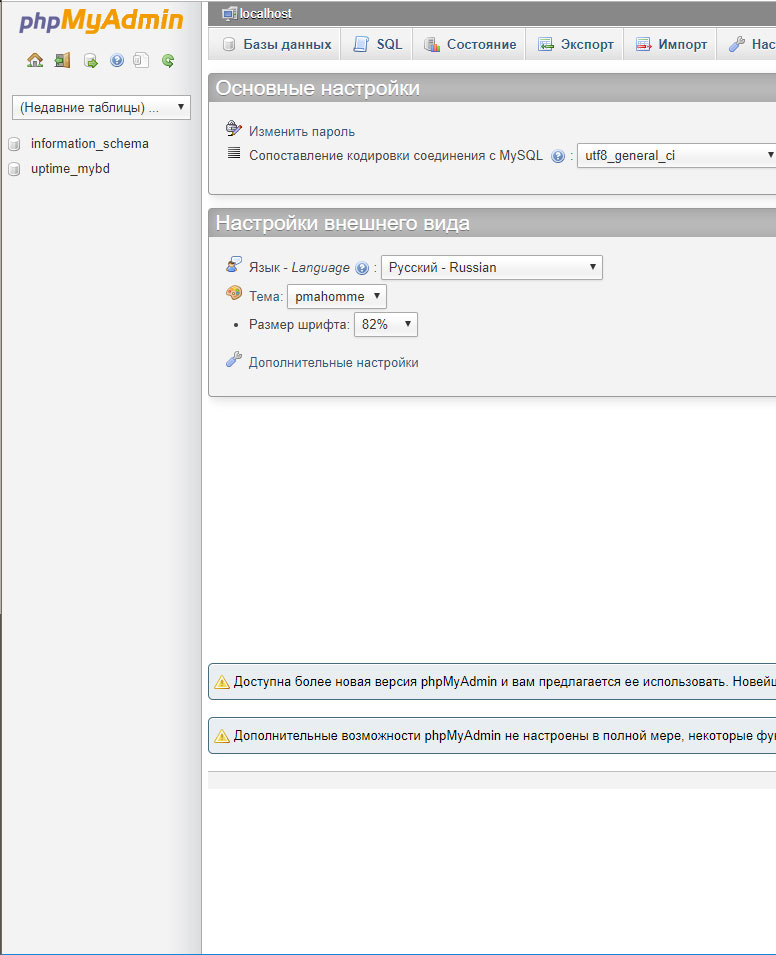
Task: Open the 82% font size dropdown
Action: tap(386, 324)
